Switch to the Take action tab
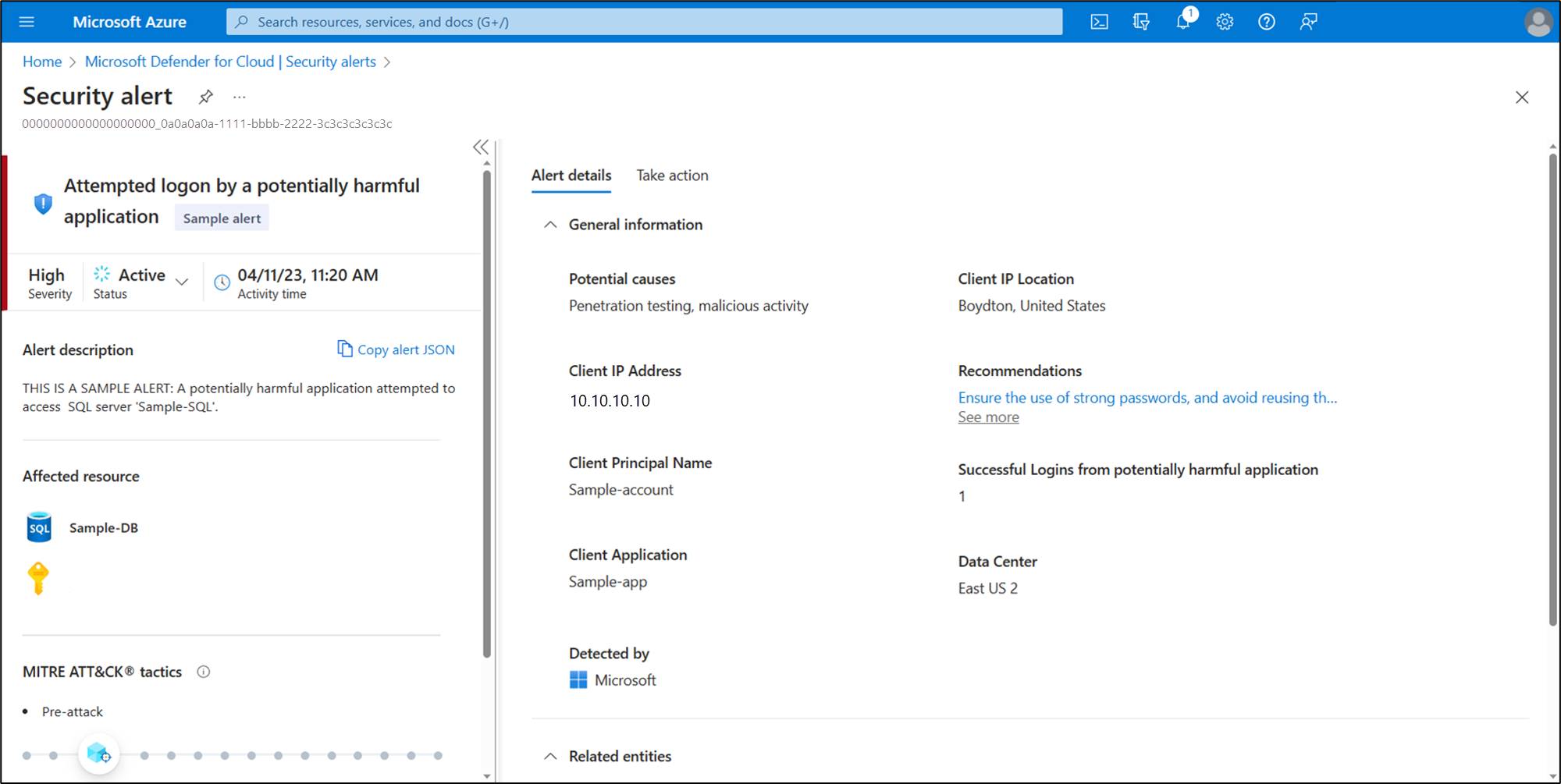Image resolution: width=1561 pixels, height=784 pixels. (673, 176)
